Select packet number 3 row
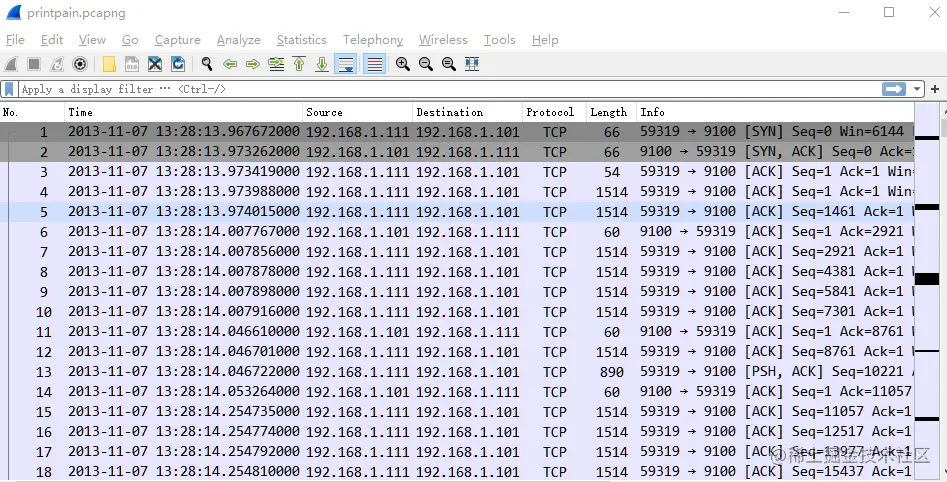Image resolution: width=947 pixels, height=482 pixels. click(457, 172)
